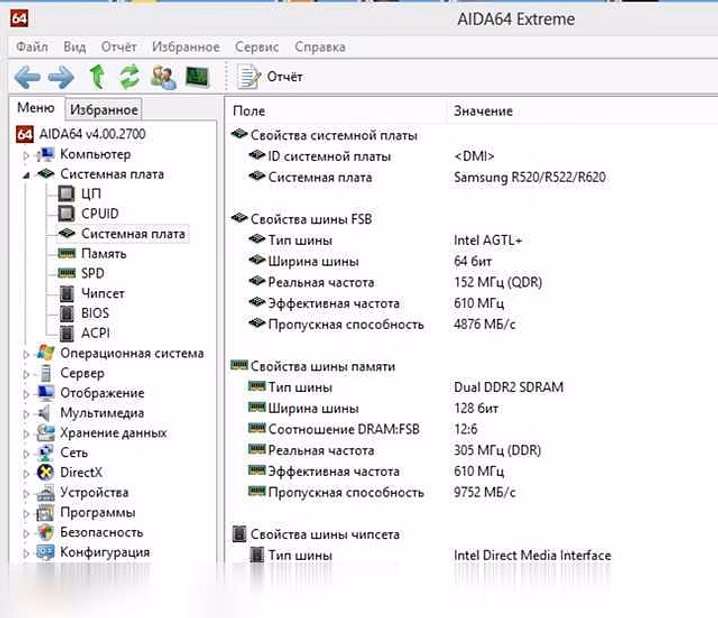Open the Чипсет tree item
718x618 pixels.
103,293
